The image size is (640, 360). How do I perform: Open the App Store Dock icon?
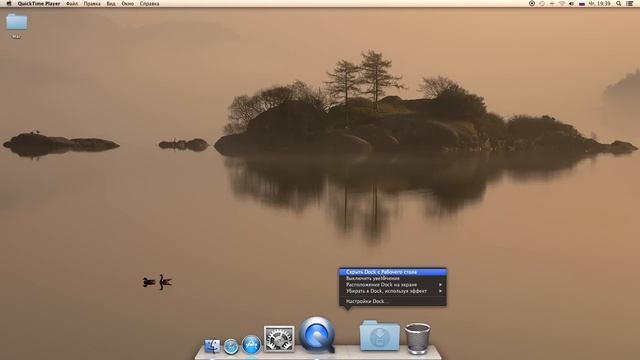click(x=251, y=344)
